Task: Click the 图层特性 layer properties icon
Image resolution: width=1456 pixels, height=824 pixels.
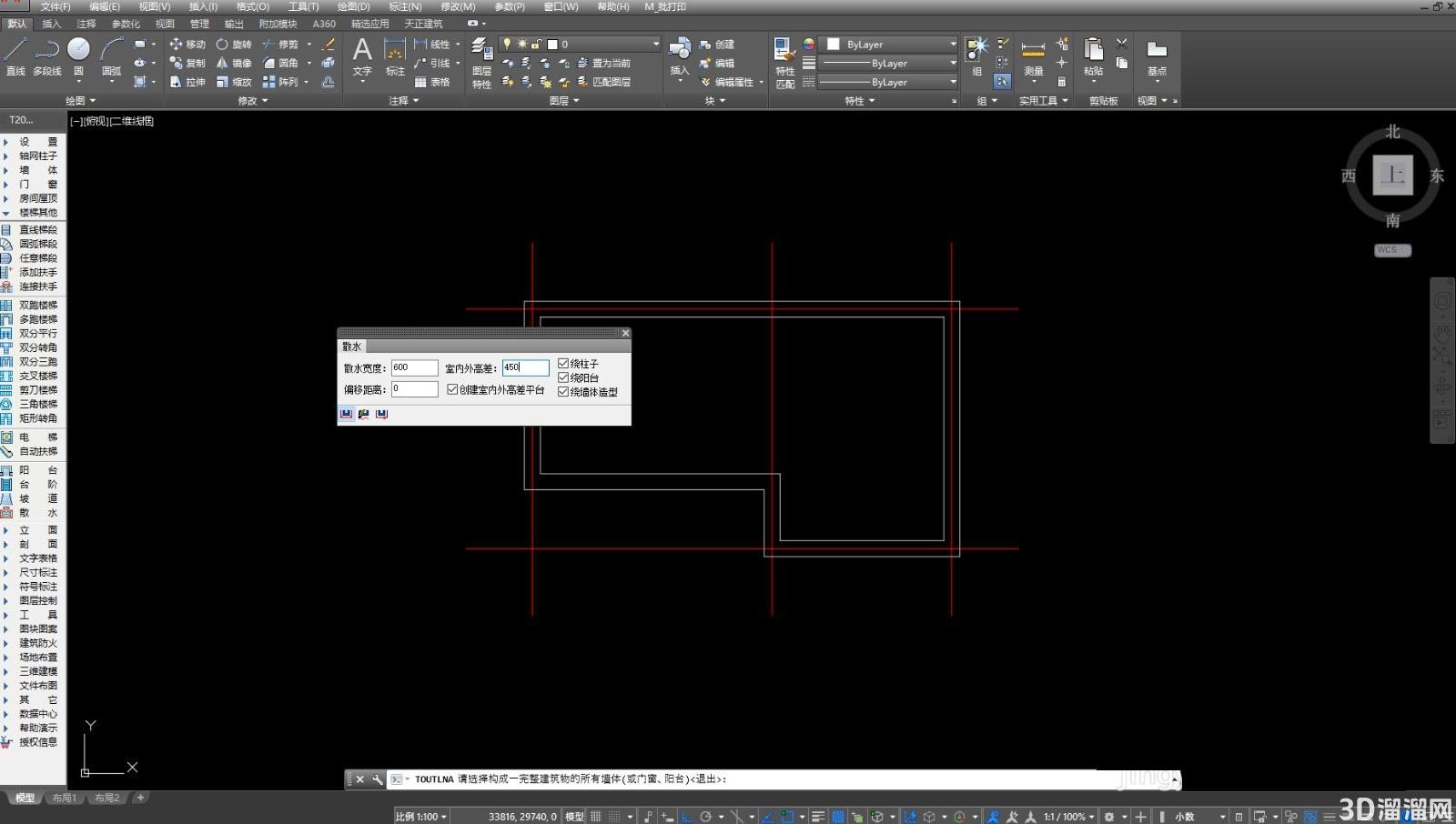Action: 482,64
